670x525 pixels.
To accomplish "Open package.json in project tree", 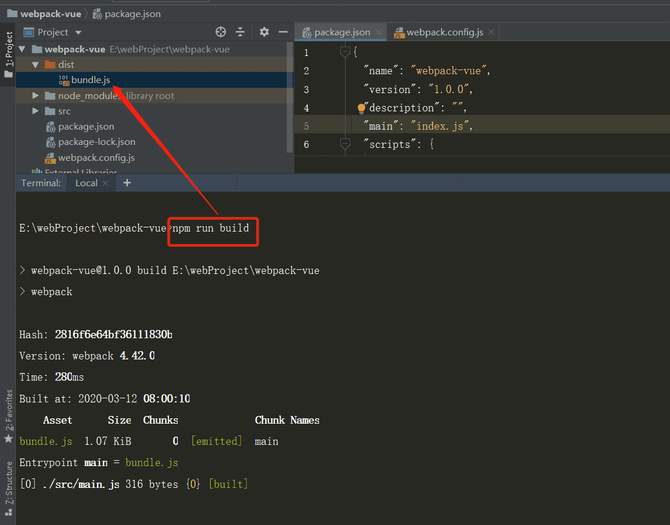I will pyautogui.click(x=86, y=126).
